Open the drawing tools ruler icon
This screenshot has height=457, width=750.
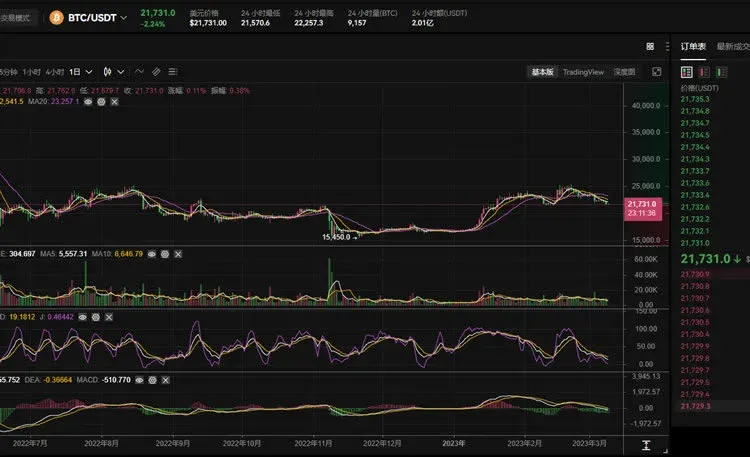coord(156,72)
